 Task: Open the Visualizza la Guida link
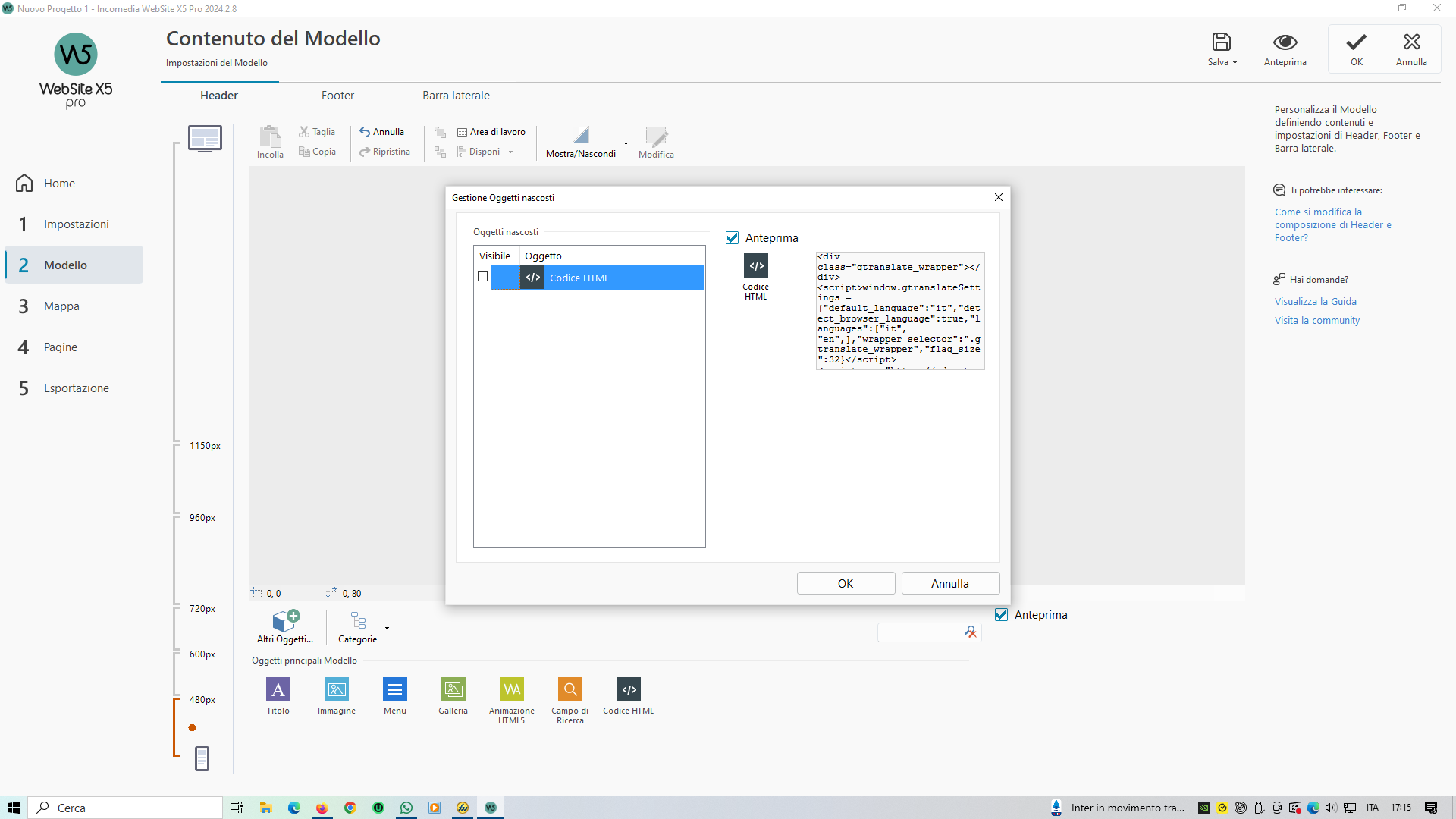point(1315,302)
